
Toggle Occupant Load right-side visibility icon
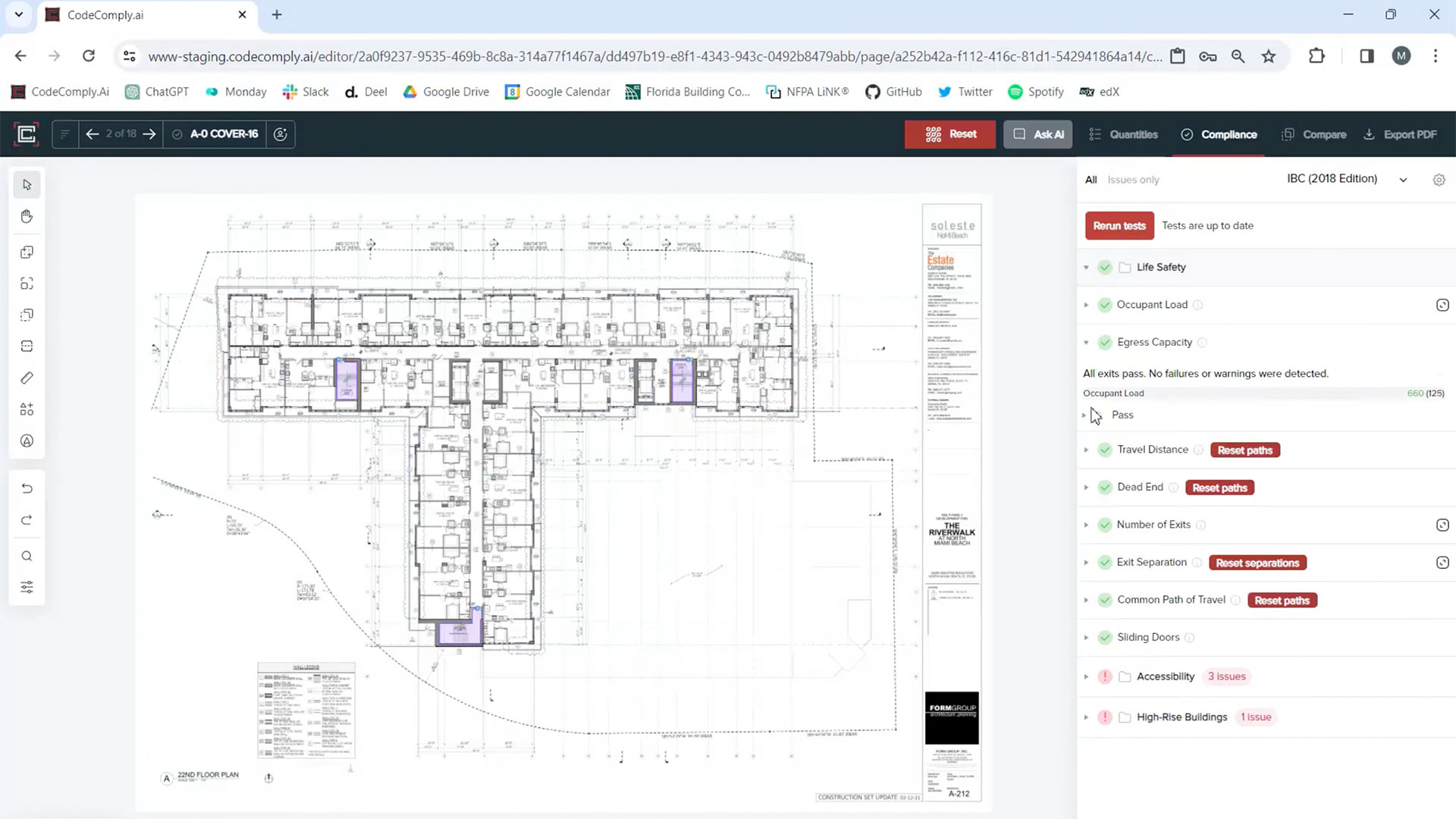tap(1442, 305)
